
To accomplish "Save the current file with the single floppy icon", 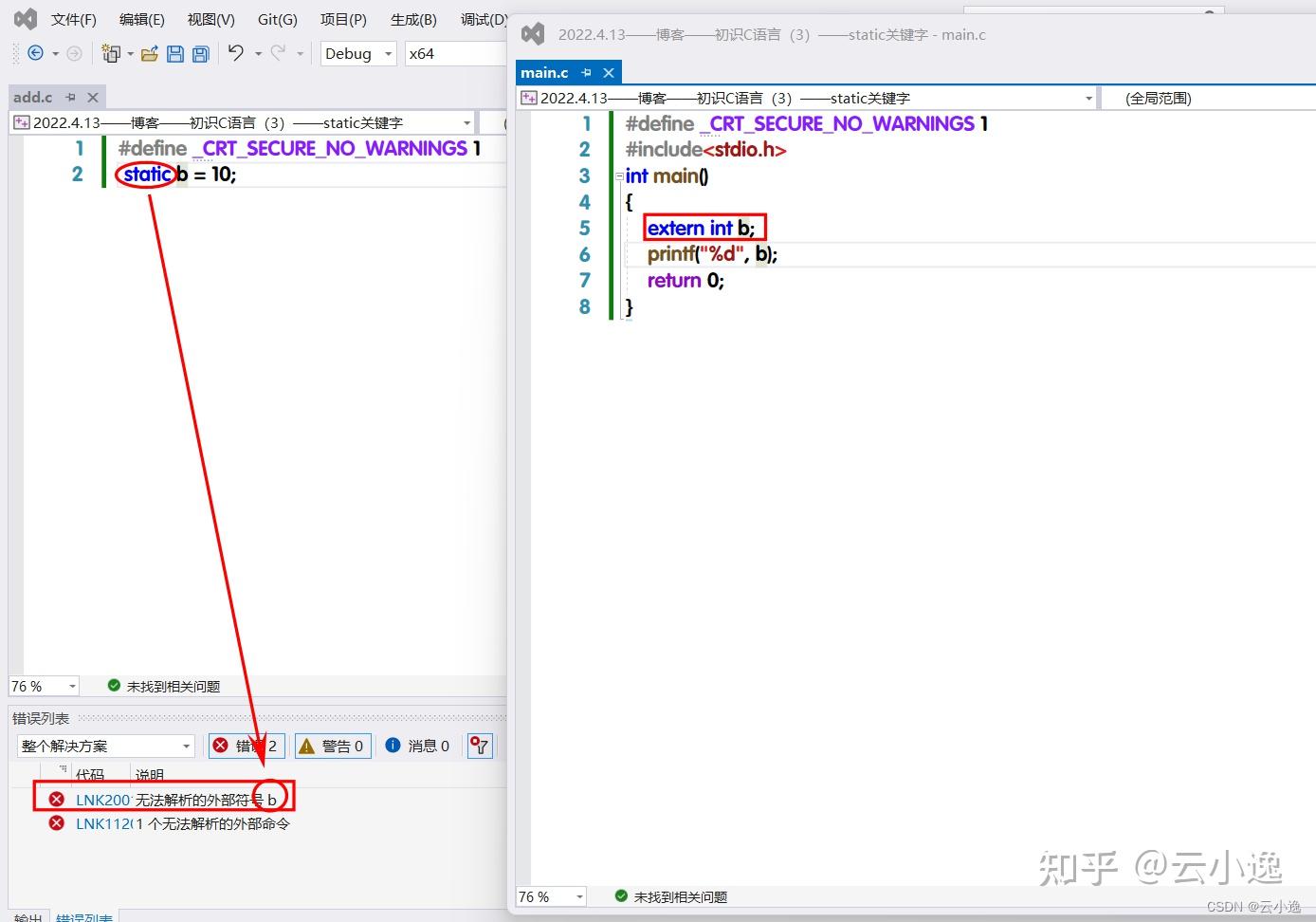I will pyautogui.click(x=175, y=54).
